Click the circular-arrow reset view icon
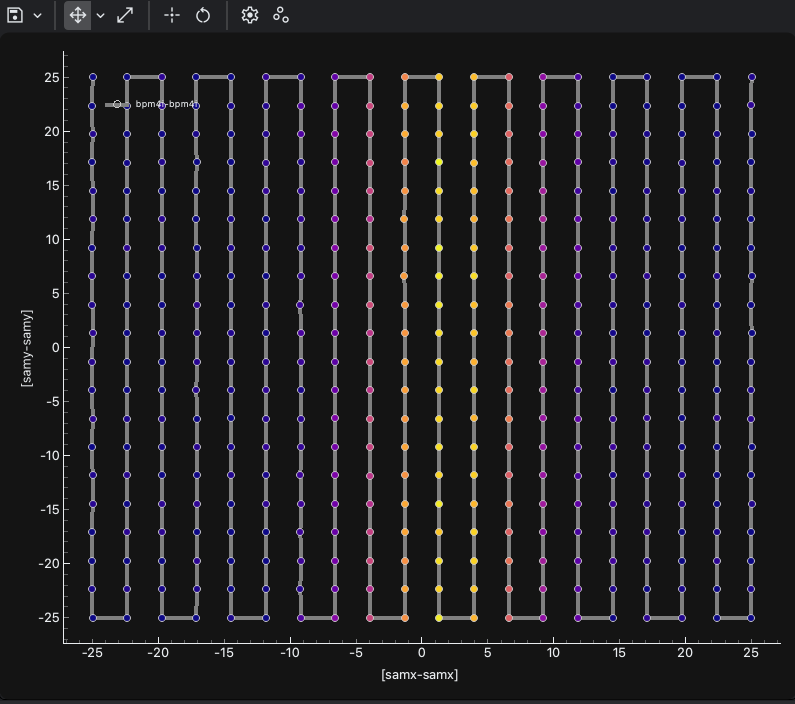The height and width of the screenshot is (704, 795). [203, 16]
